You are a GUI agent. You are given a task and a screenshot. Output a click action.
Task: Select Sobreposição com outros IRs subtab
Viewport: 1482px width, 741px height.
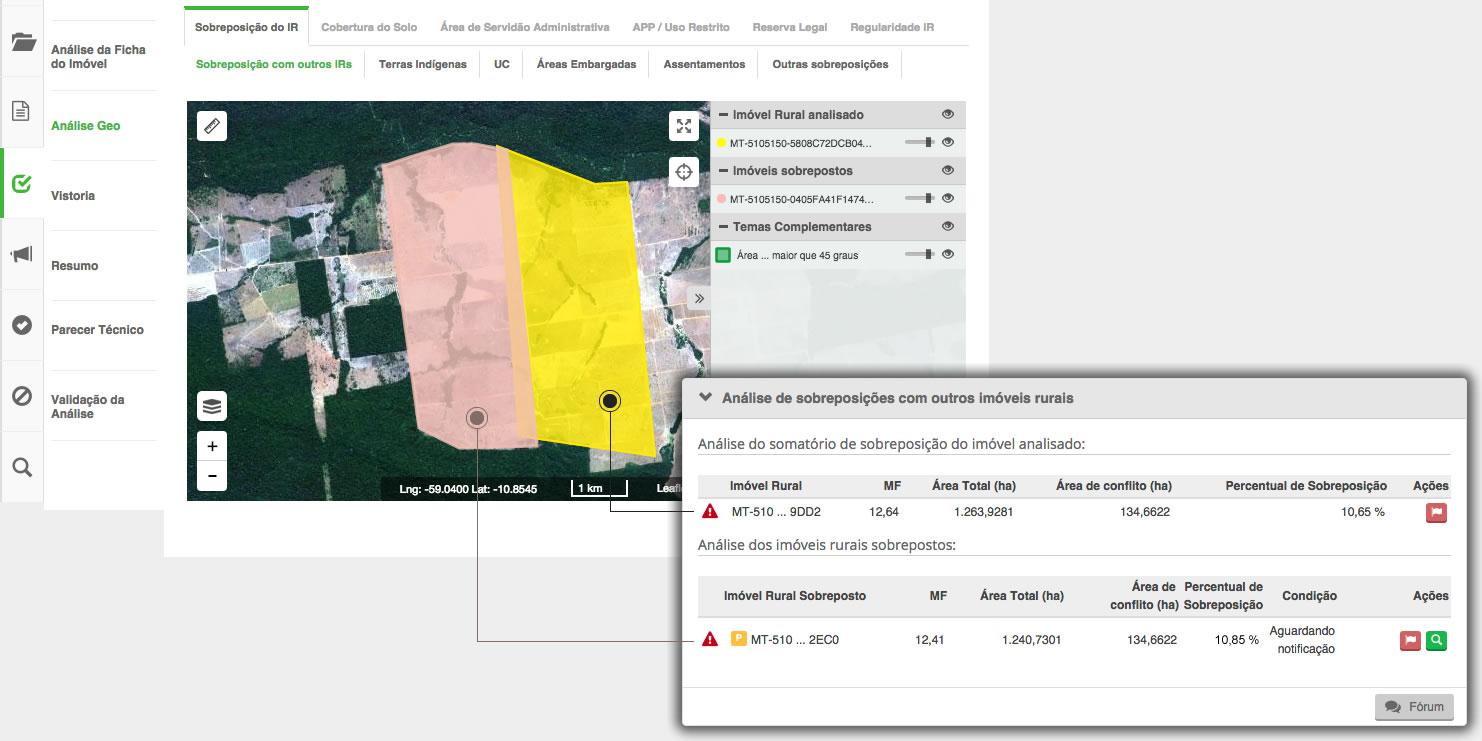[x=274, y=64]
